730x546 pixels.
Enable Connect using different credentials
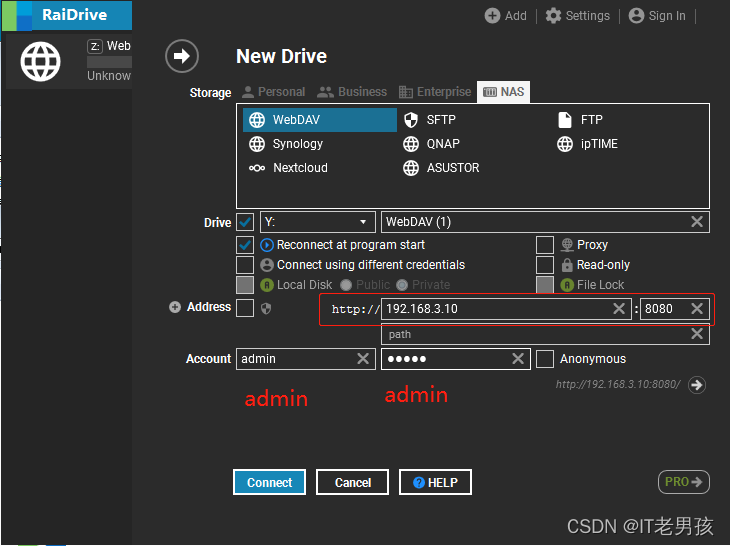tap(245, 265)
